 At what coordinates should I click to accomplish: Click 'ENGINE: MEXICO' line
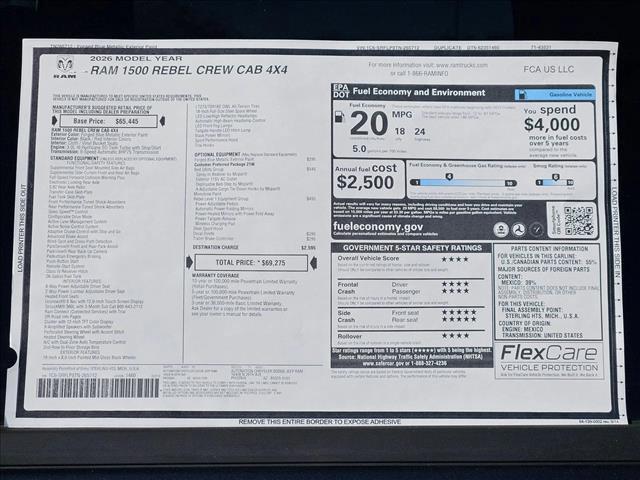[523, 329]
